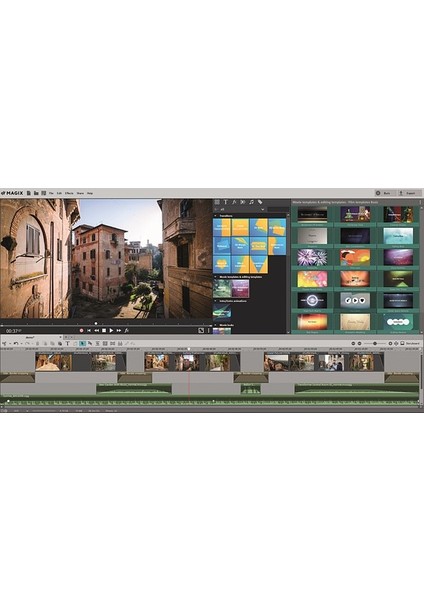Open the 'all' filter dropdown in media pool
The image size is (424, 600).
(x=242, y=210)
